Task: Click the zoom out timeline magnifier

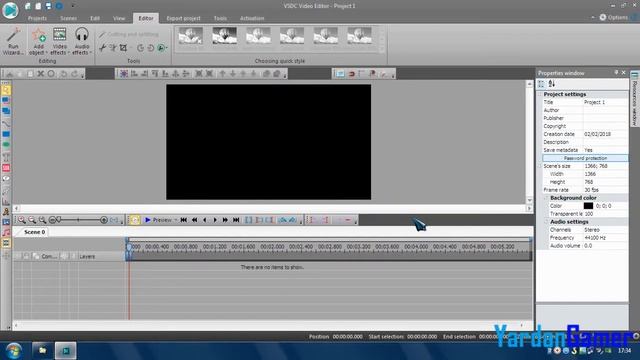Action: (32, 220)
